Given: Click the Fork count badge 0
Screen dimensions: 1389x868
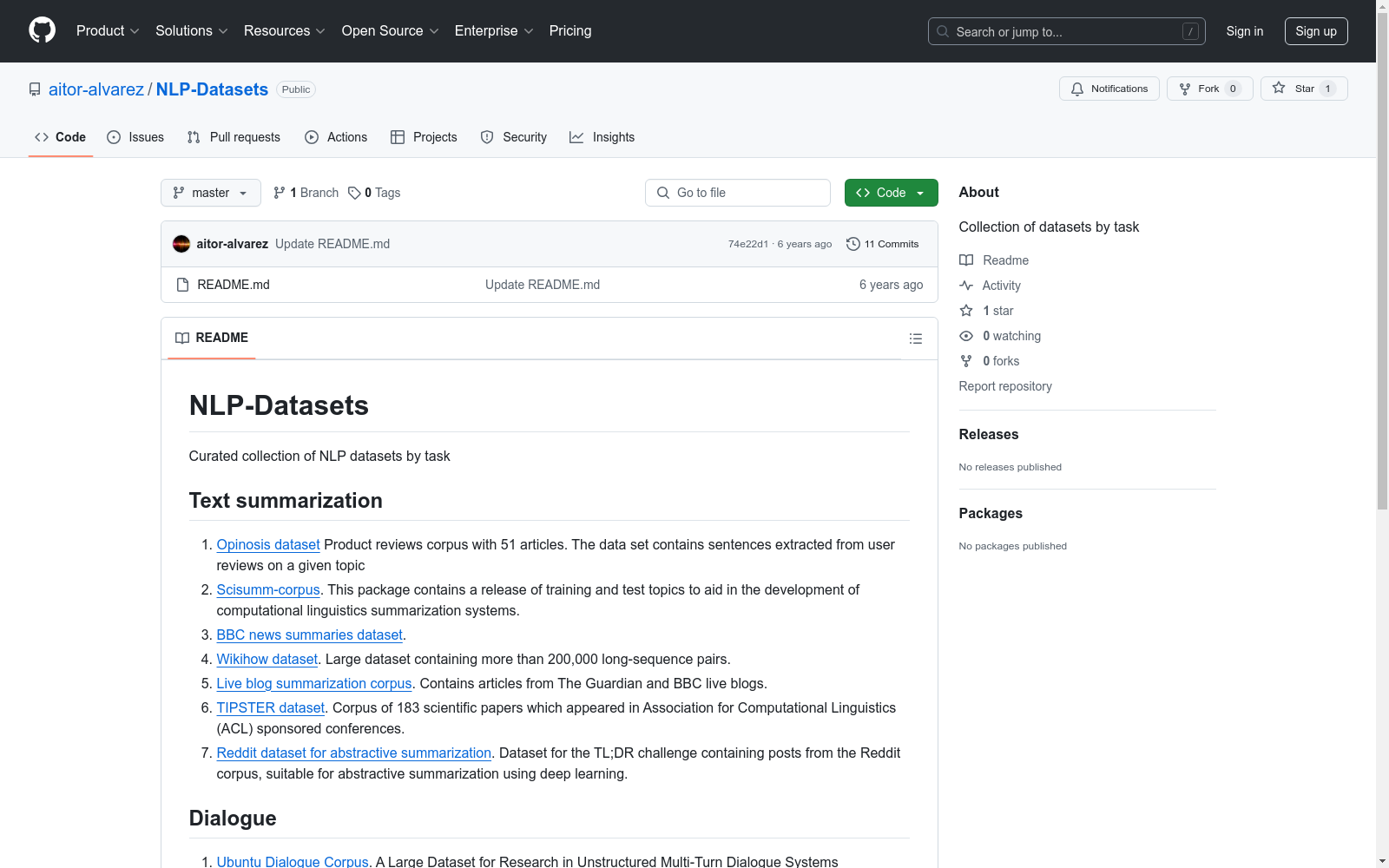Looking at the screenshot, I should (1233, 89).
